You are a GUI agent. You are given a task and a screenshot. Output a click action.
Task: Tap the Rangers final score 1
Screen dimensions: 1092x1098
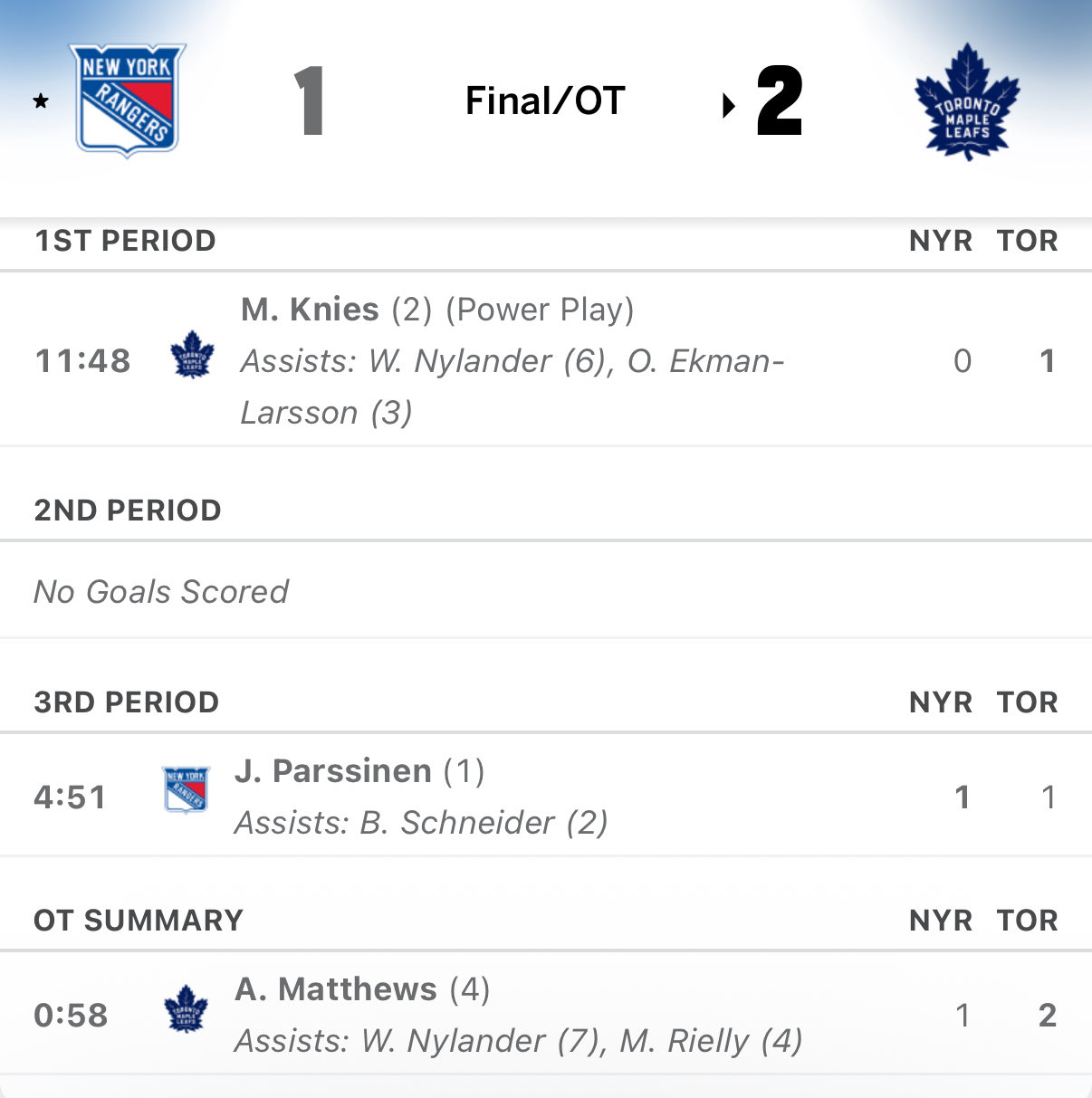(310, 101)
